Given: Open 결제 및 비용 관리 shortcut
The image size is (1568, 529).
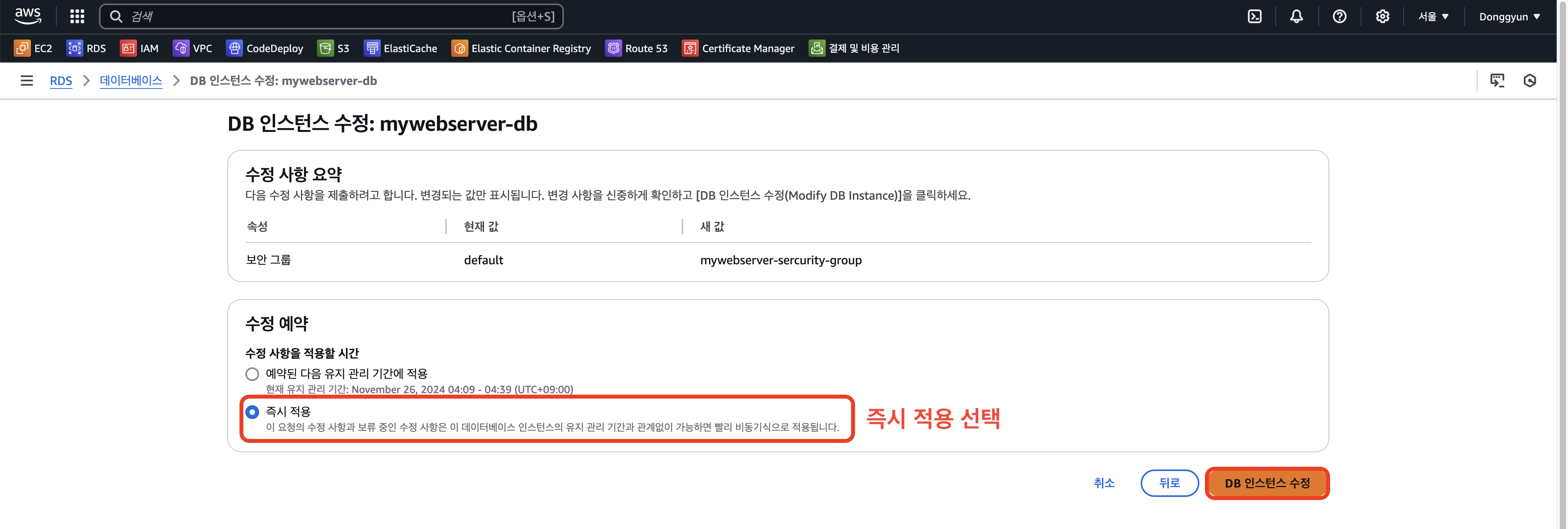Looking at the screenshot, I should [x=854, y=48].
